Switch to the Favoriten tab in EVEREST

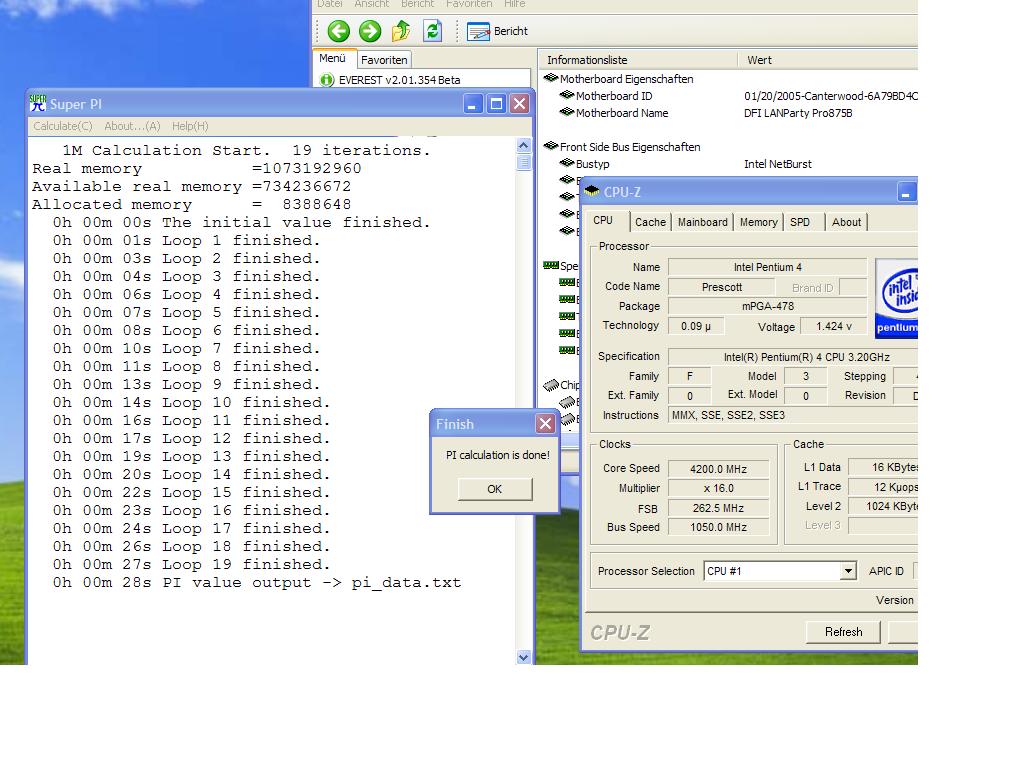[x=384, y=60]
